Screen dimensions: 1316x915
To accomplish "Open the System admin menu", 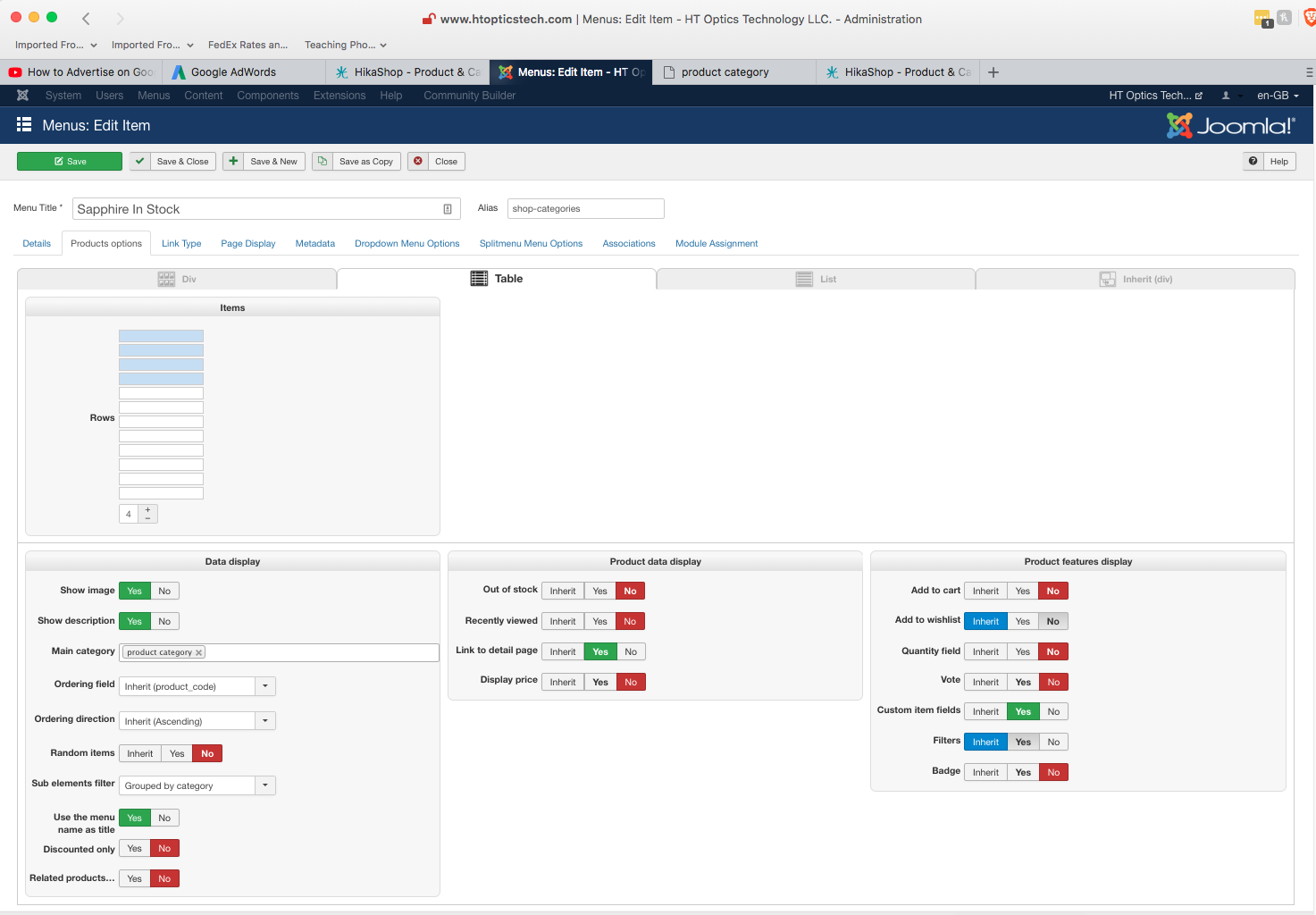I will [x=63, y=96].
